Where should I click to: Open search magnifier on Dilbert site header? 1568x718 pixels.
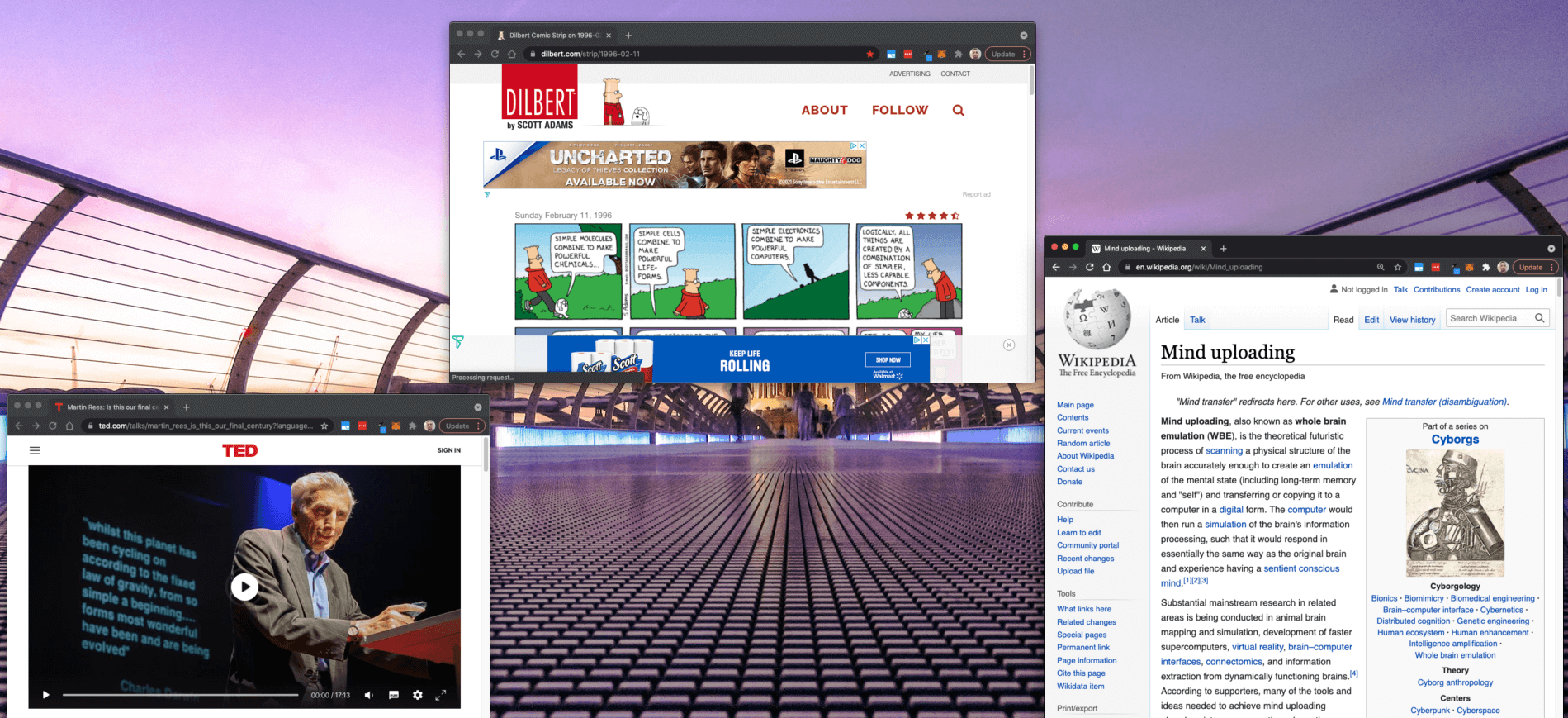pyautogui.click(x=958, y=110)
